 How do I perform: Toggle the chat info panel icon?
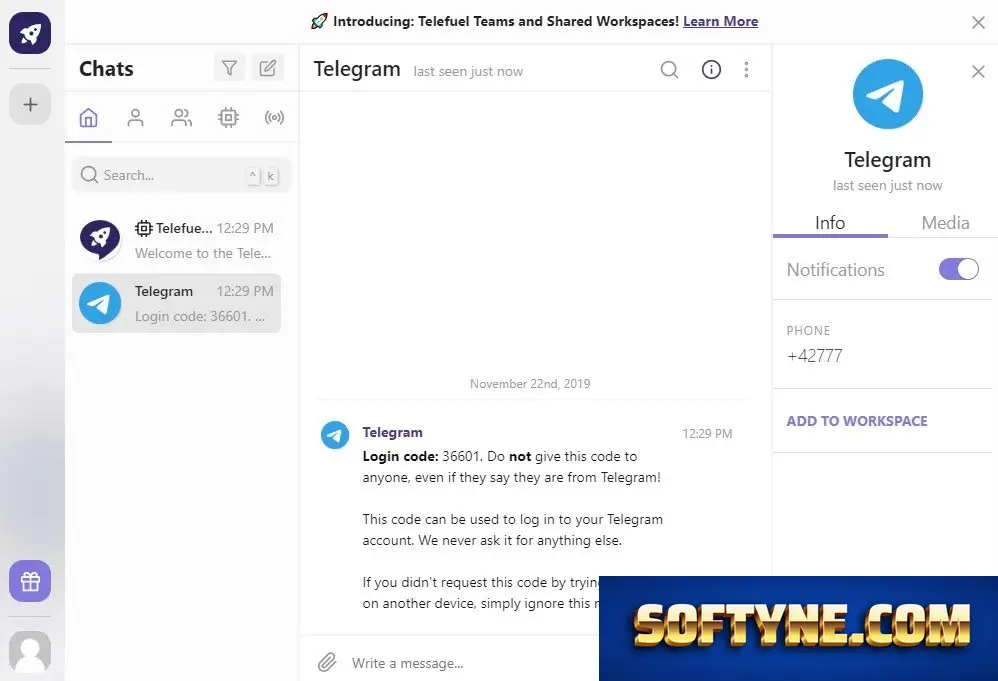coord(711,69)
